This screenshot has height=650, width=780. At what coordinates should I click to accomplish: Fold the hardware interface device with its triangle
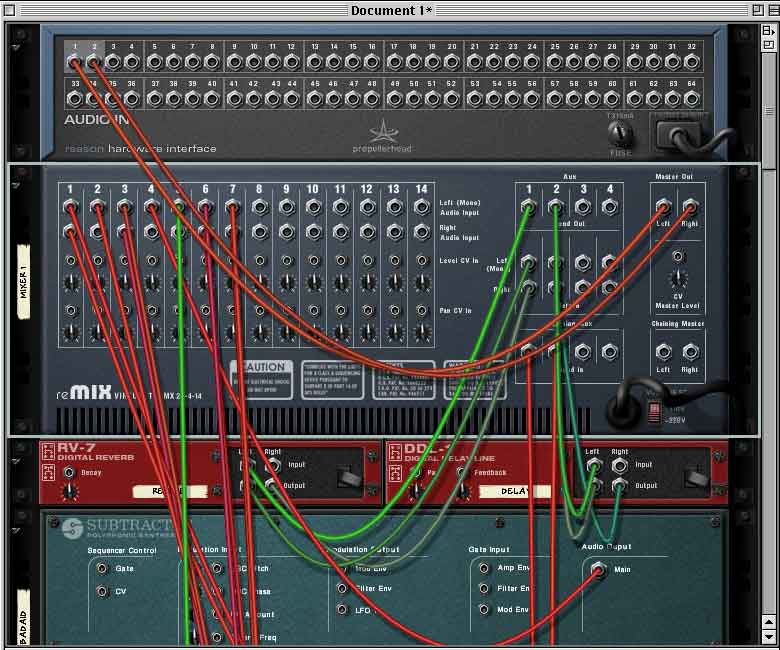[x=16, y=47]
